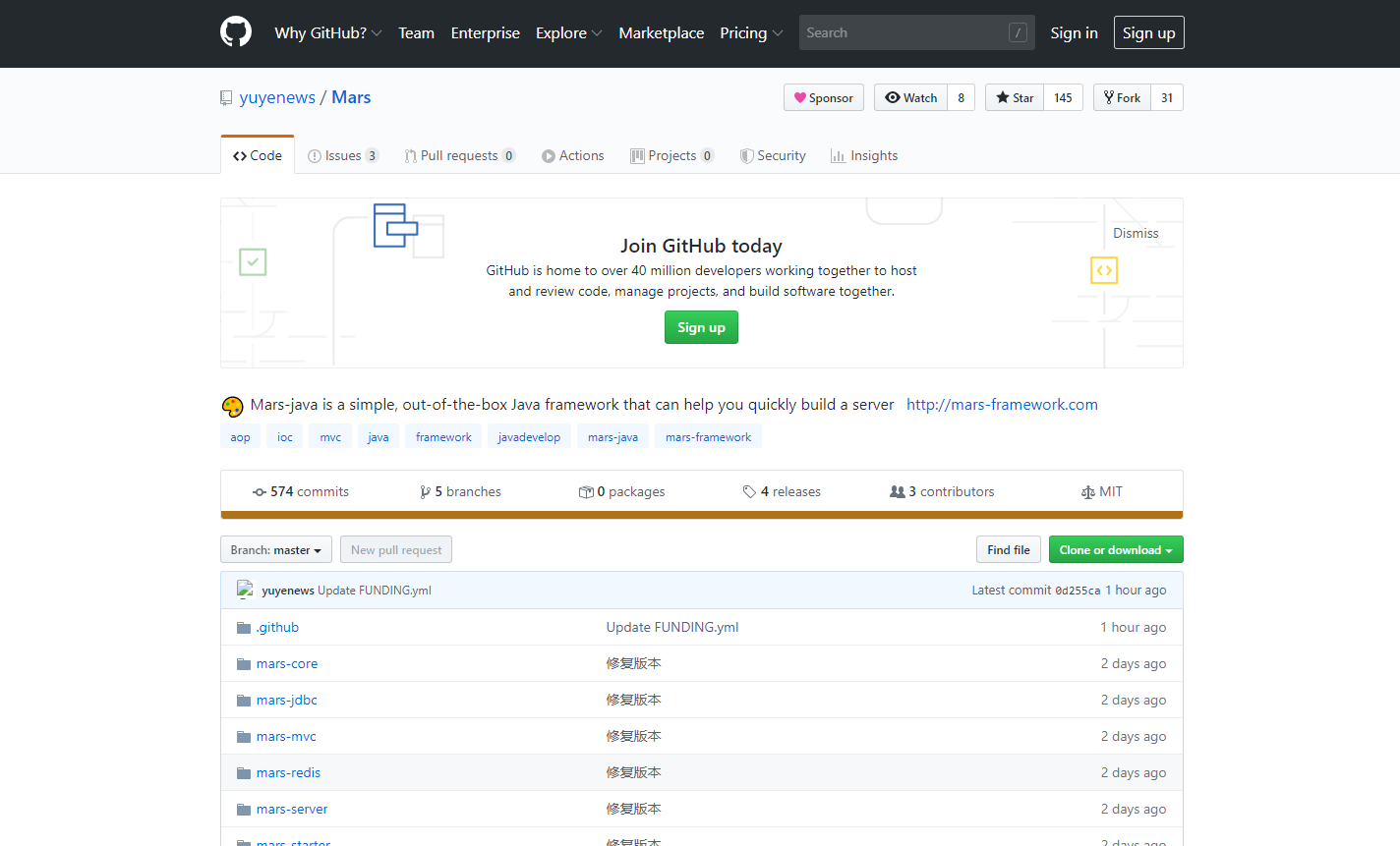Open Mars repository name link
1400x846 pixels.
(x=351, y=97)
